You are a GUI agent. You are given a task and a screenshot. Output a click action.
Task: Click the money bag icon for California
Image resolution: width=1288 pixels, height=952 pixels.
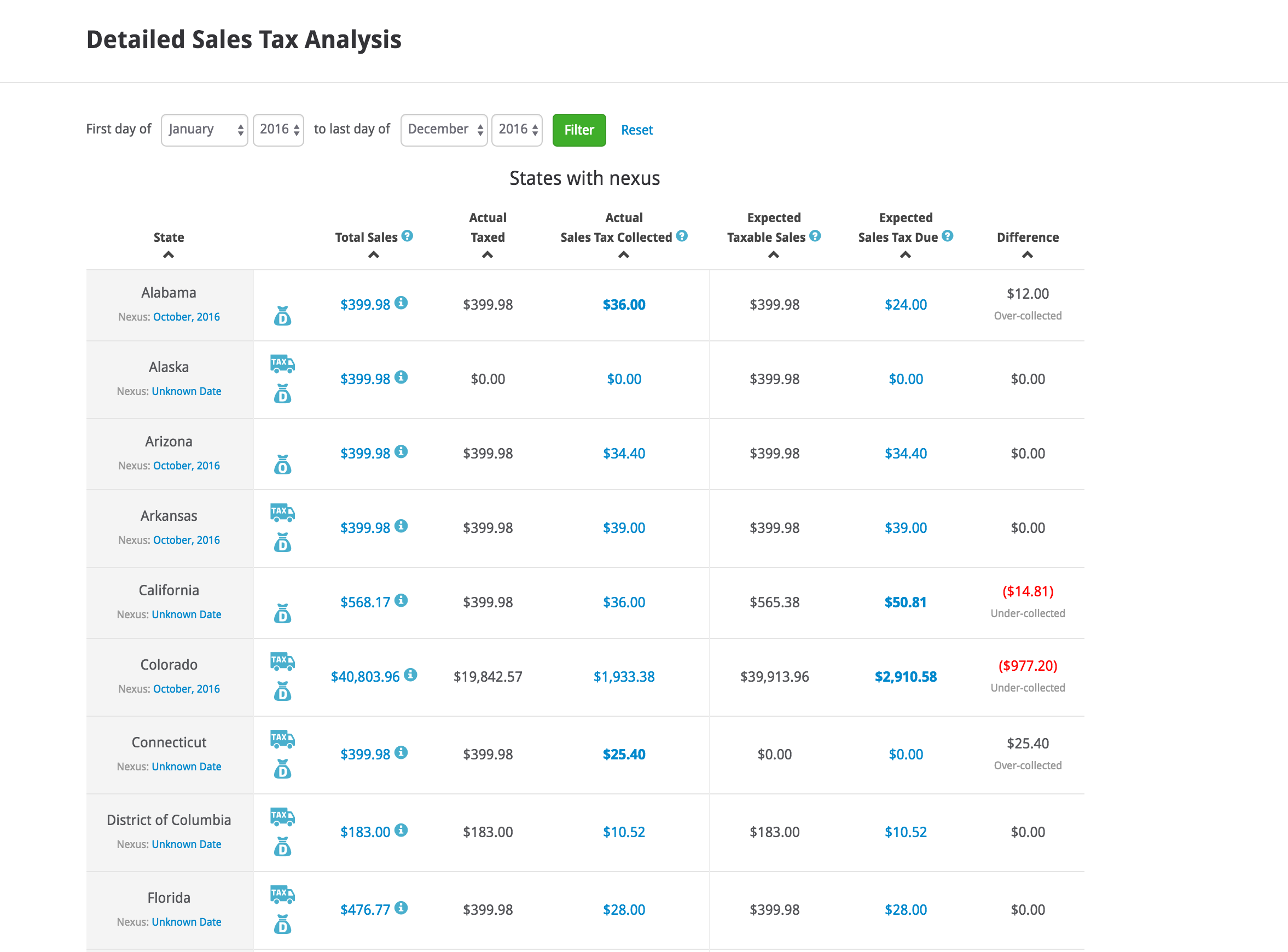[x=282, y=613]
